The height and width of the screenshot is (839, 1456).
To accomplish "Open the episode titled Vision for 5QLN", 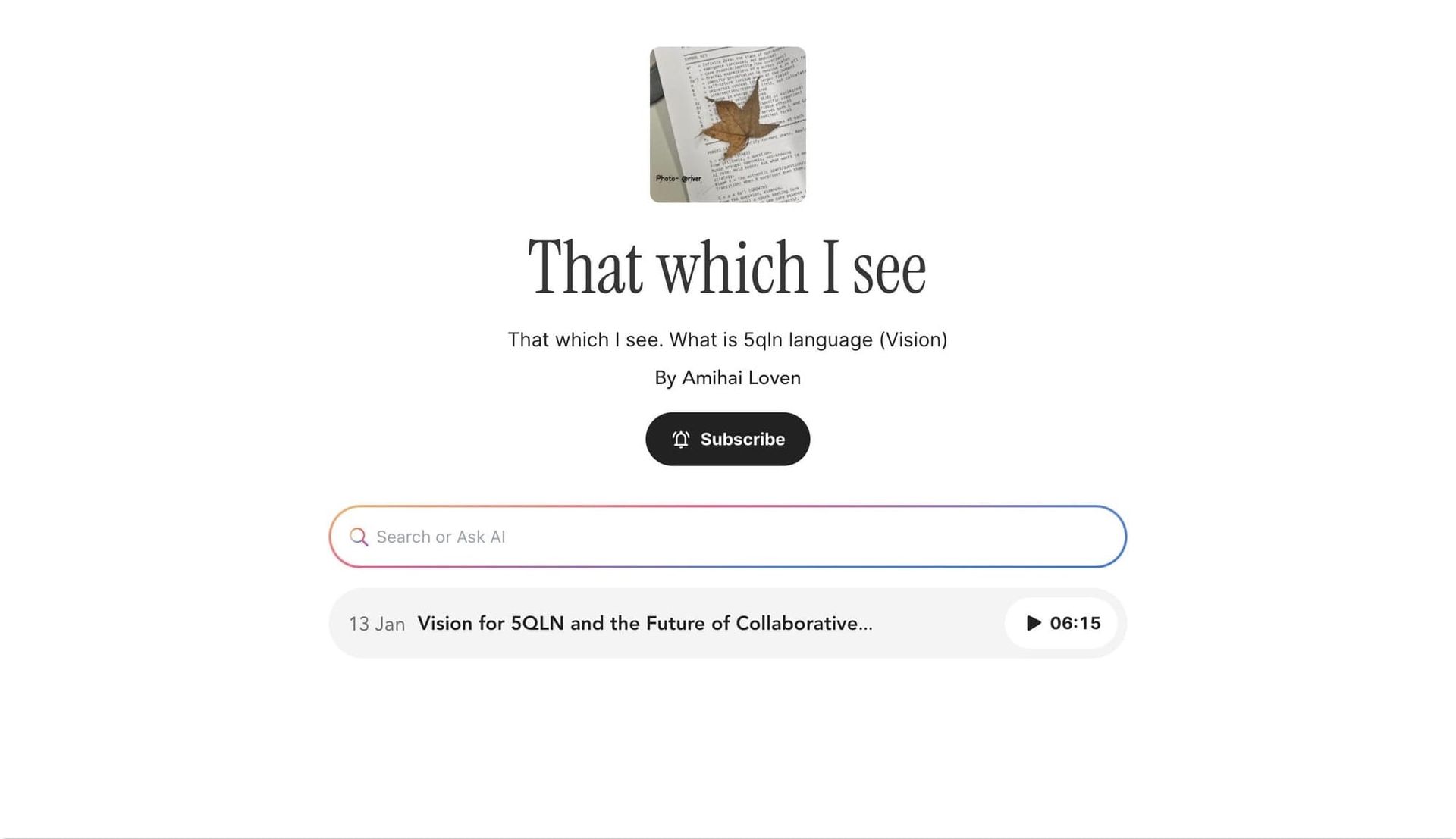I will point(645,623).
